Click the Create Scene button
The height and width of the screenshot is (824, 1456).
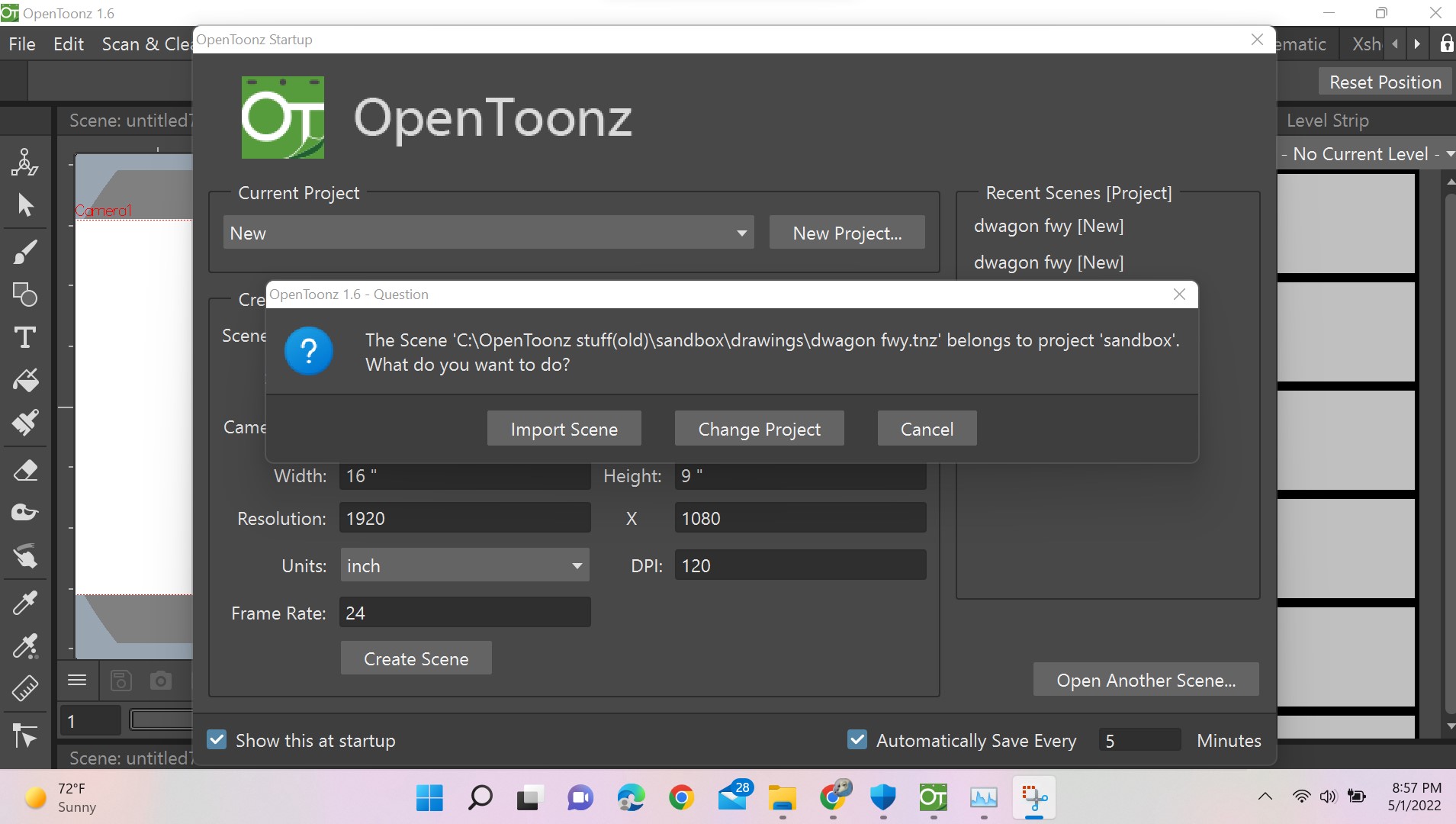pyautogui.click(x=416, y=658)
